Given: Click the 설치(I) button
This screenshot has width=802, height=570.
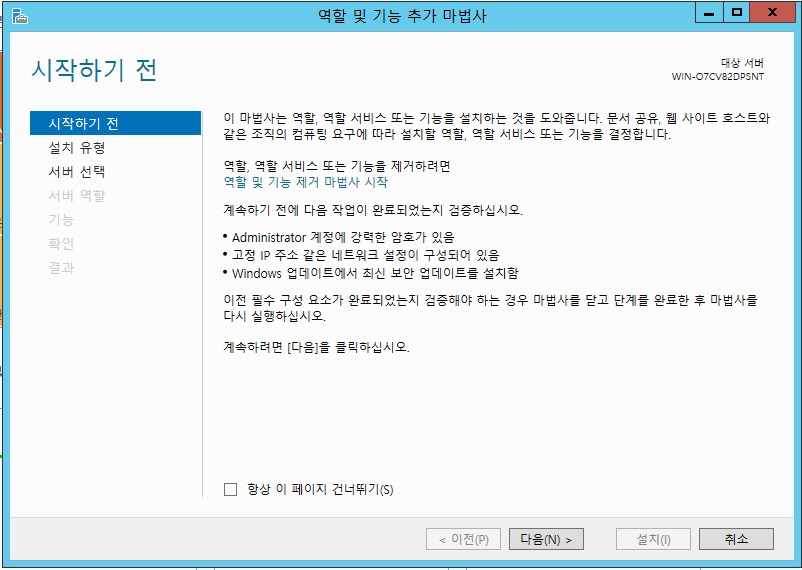Looking at the screenshot, I should click(x=653, y=539).
